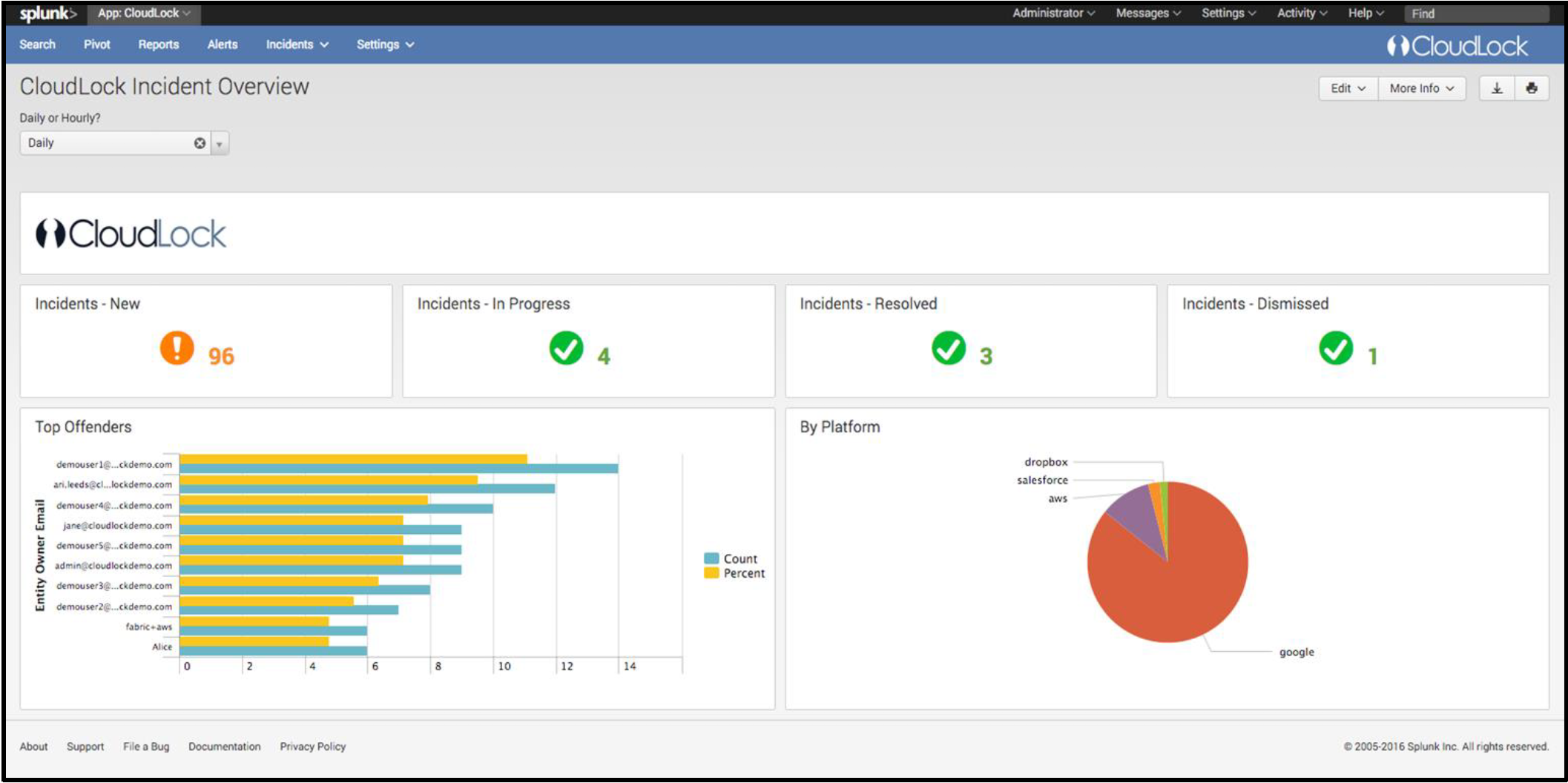
Task: Click the green checkmark for Incidents Dismissed
Action: tap(1336, 348)
